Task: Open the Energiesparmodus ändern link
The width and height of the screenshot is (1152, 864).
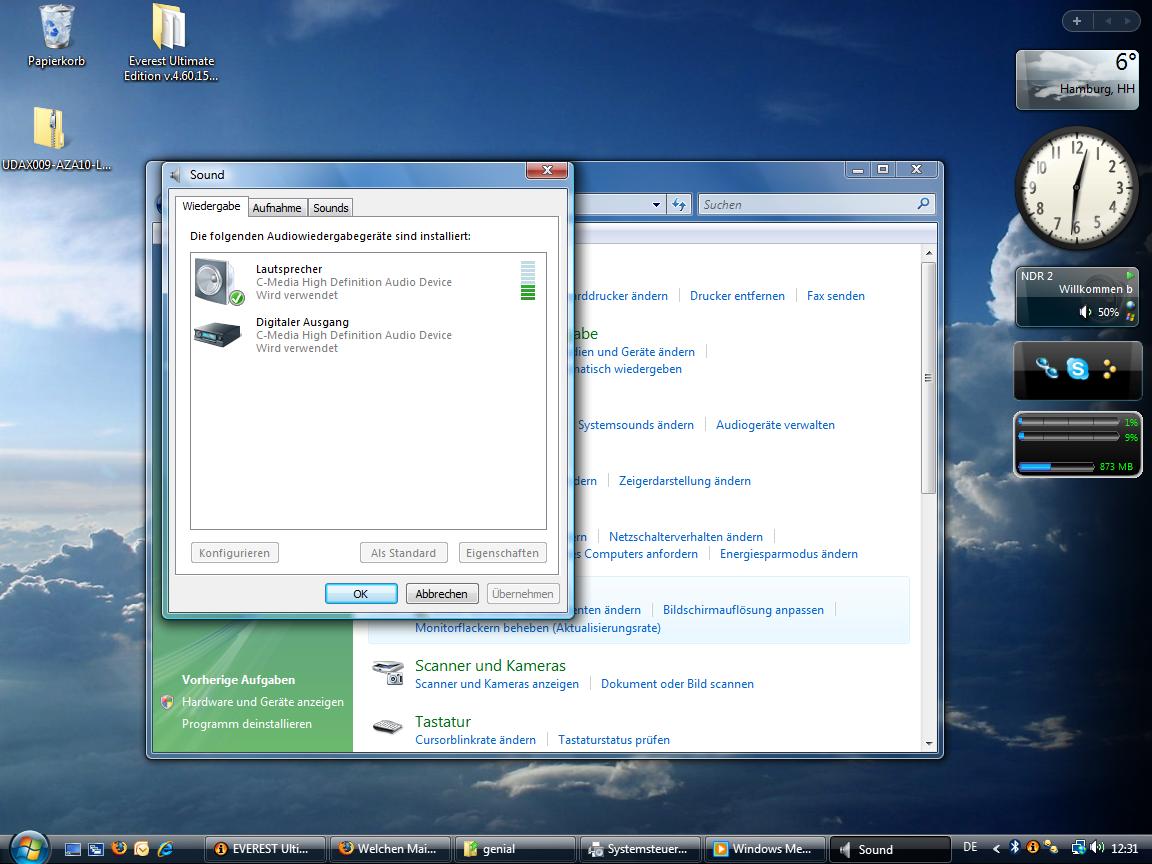Action: 788,554
